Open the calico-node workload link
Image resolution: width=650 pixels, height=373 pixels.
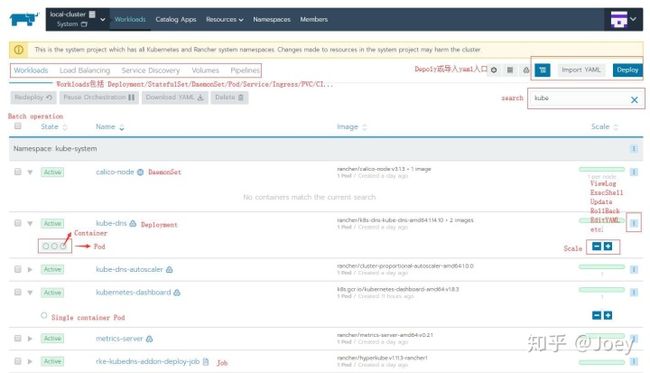[x=115, y=172]
